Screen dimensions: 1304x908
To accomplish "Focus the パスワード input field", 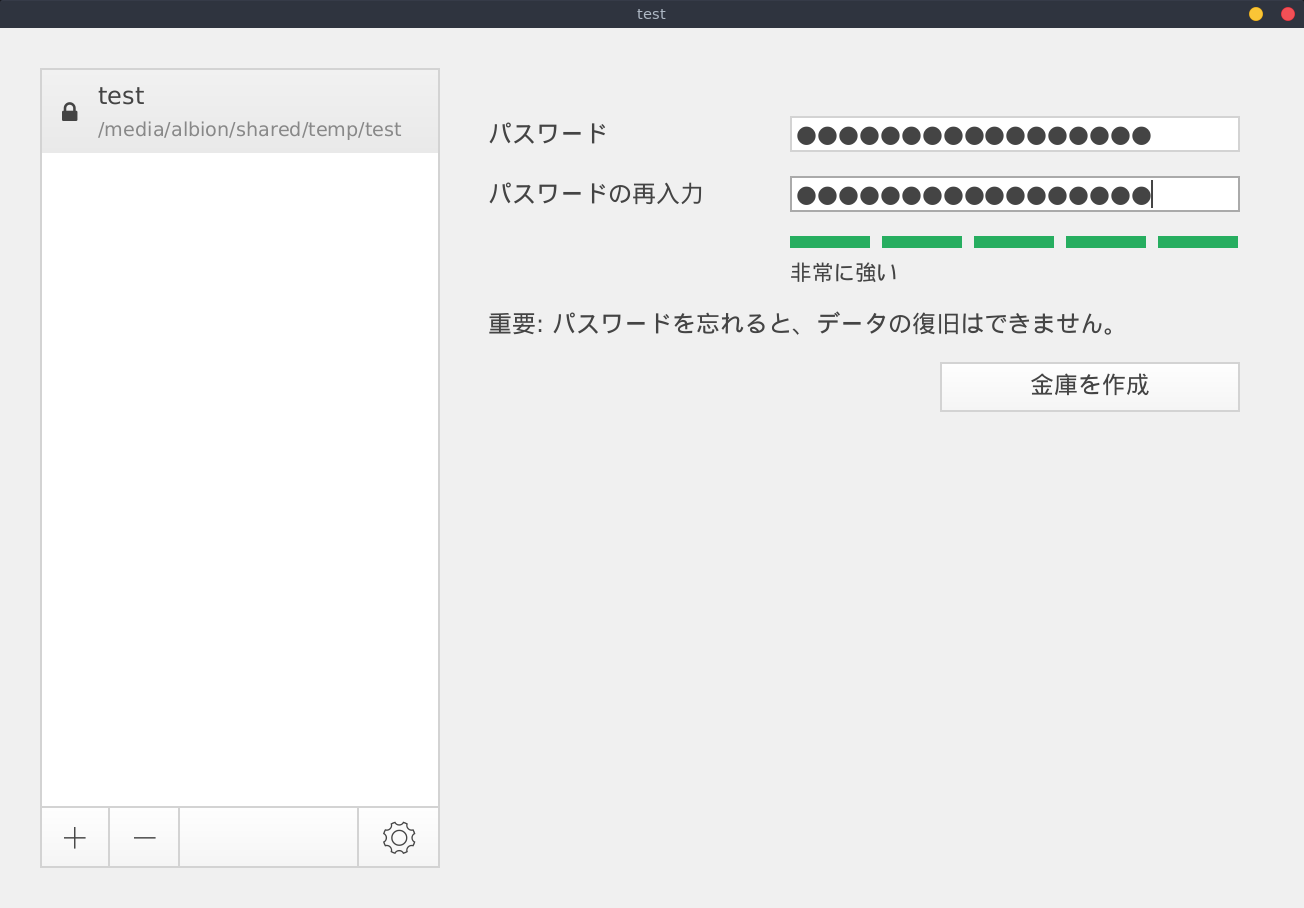I will [1014, 133].
